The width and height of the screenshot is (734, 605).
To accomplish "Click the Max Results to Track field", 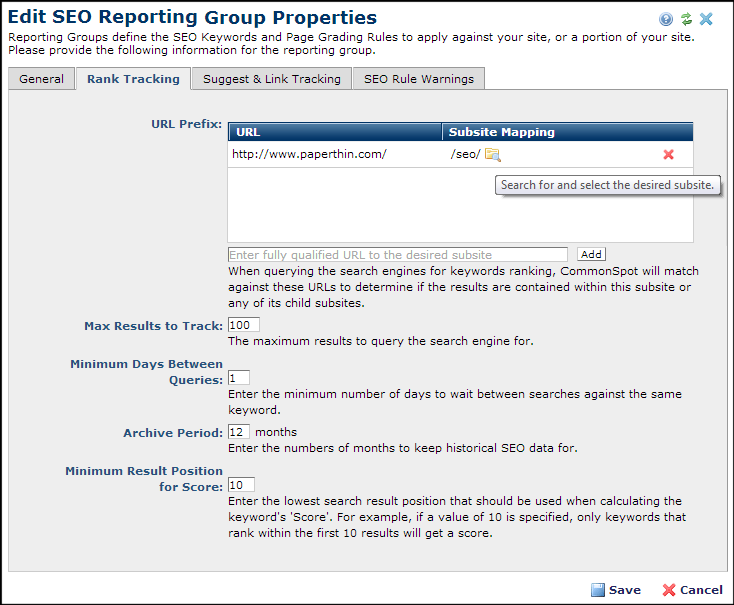I will (243, 325).
